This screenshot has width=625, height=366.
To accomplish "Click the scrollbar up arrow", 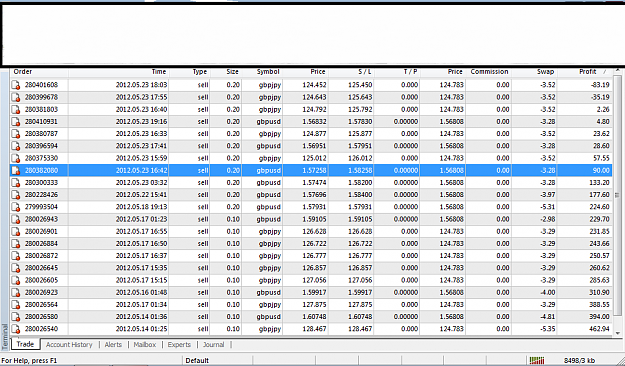I will coord(618,71).
